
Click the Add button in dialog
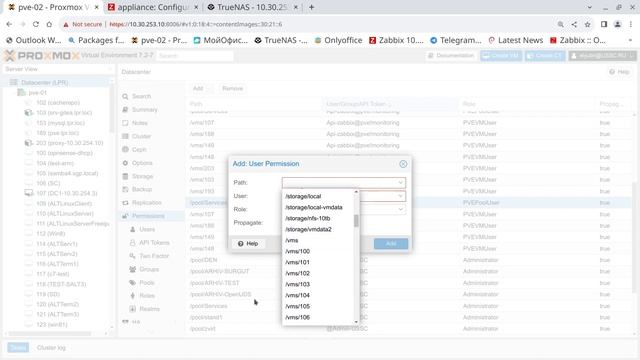tap(391, 244)
